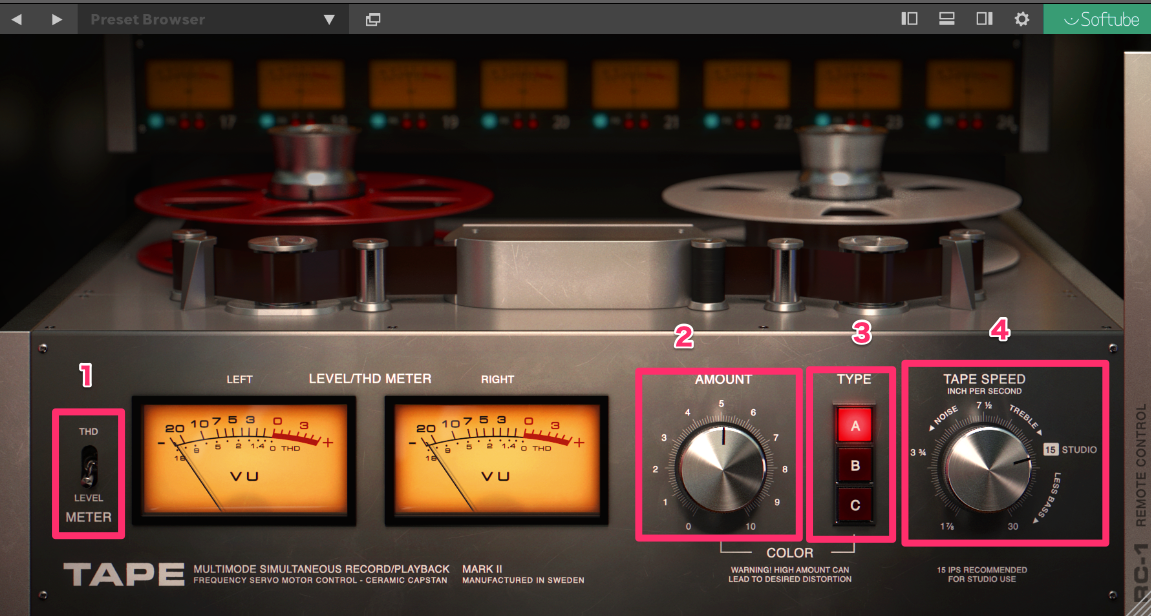Click the left VU meter
1151x616 pixels.
tap(243, 459)
